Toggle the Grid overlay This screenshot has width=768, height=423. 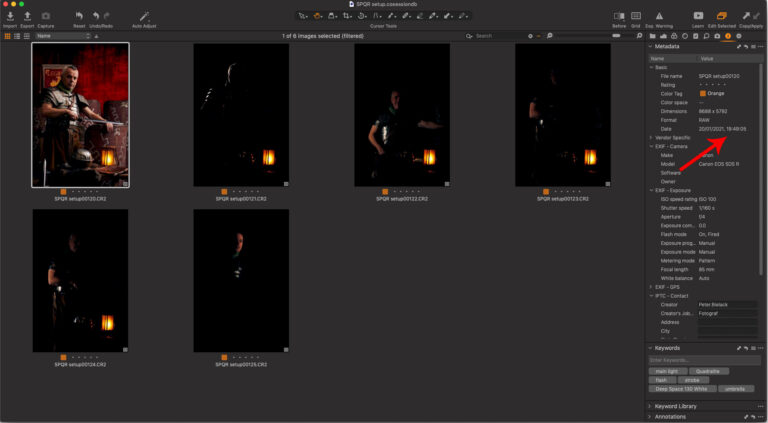[x=636, y=16]
